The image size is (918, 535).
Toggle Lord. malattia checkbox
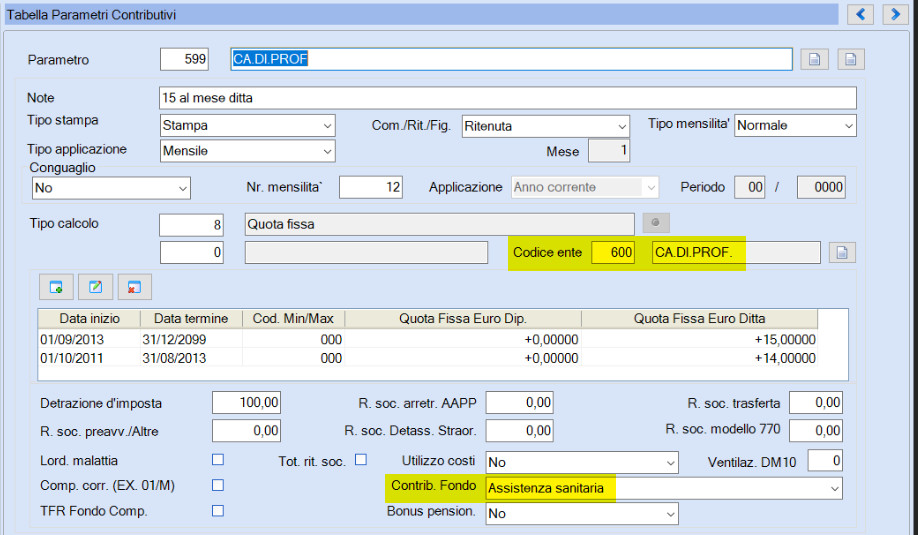(x=218, y=459)
